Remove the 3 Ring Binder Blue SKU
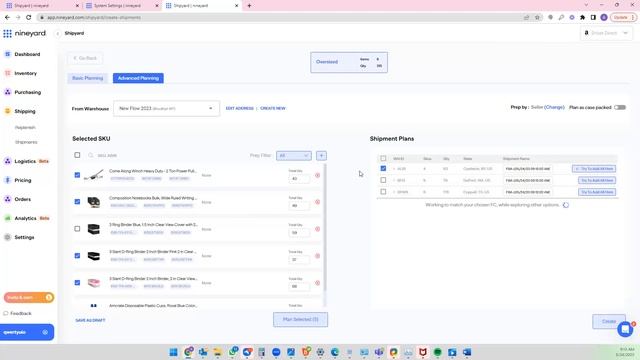This screenshot has width=640, height=360. tap(318, 229)
